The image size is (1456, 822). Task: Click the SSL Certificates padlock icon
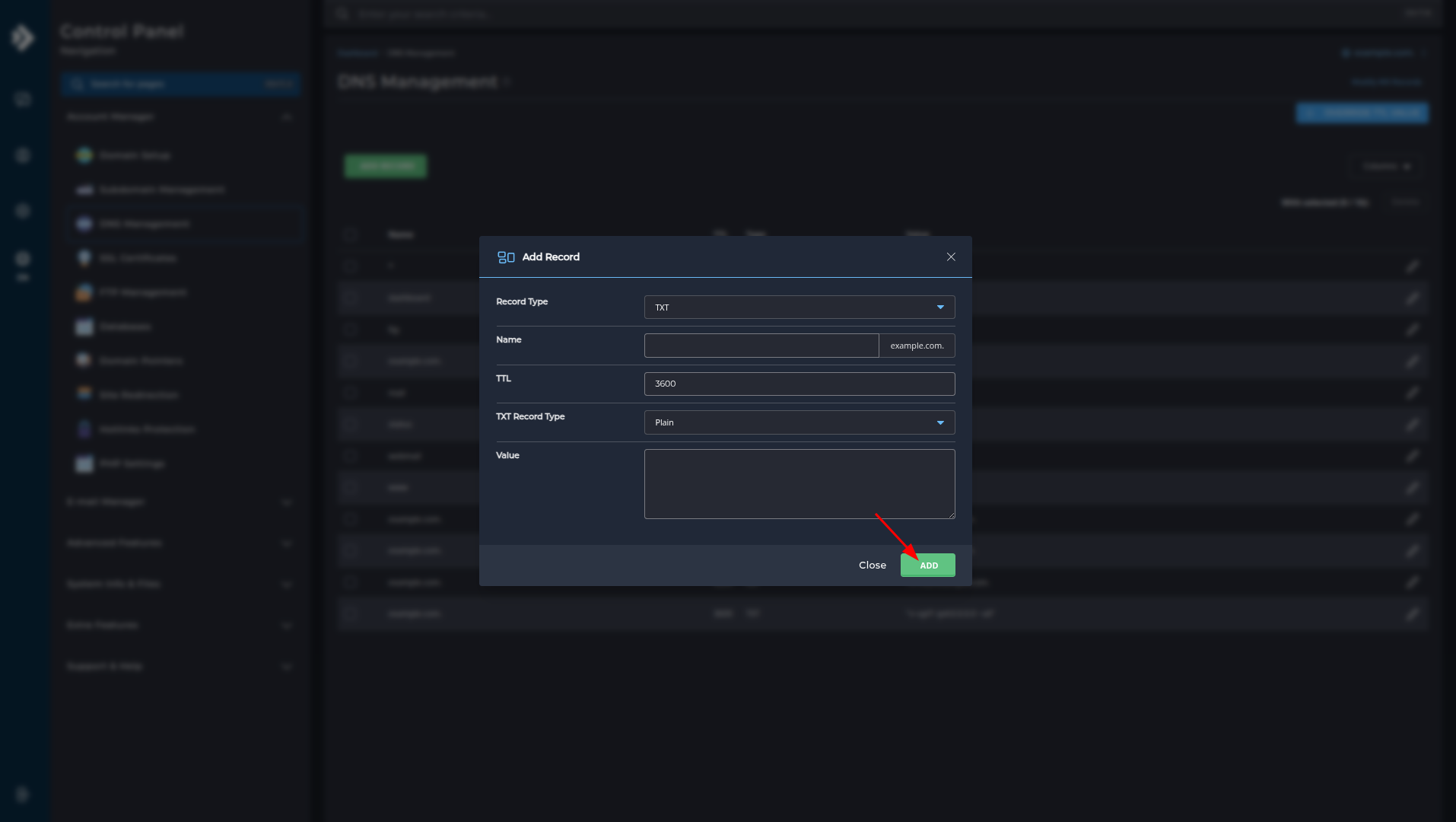84,258
